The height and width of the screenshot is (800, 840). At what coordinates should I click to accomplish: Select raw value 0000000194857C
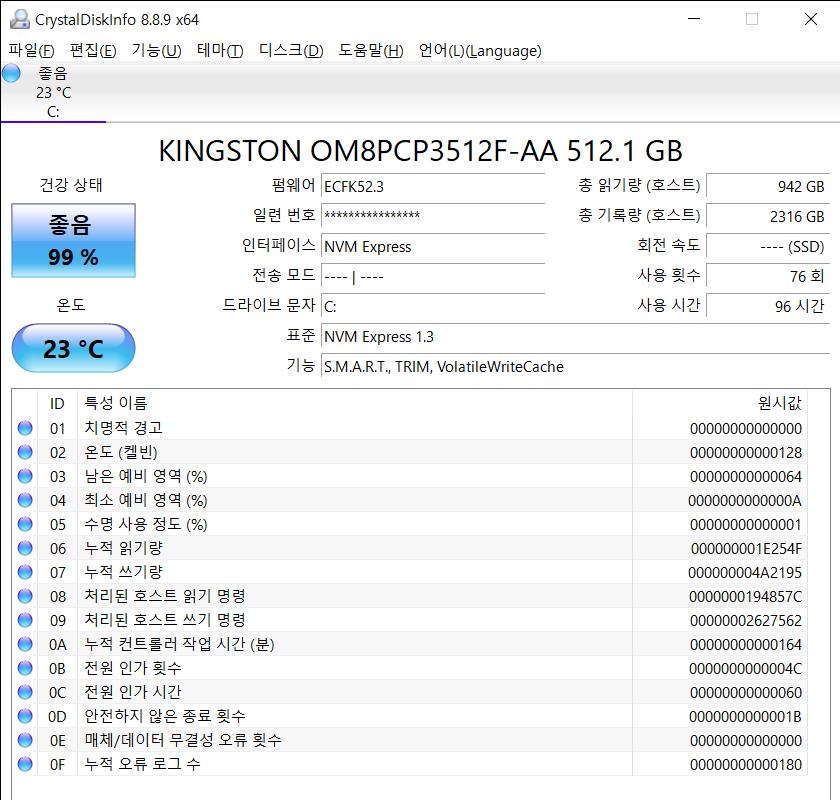[745, 597]
